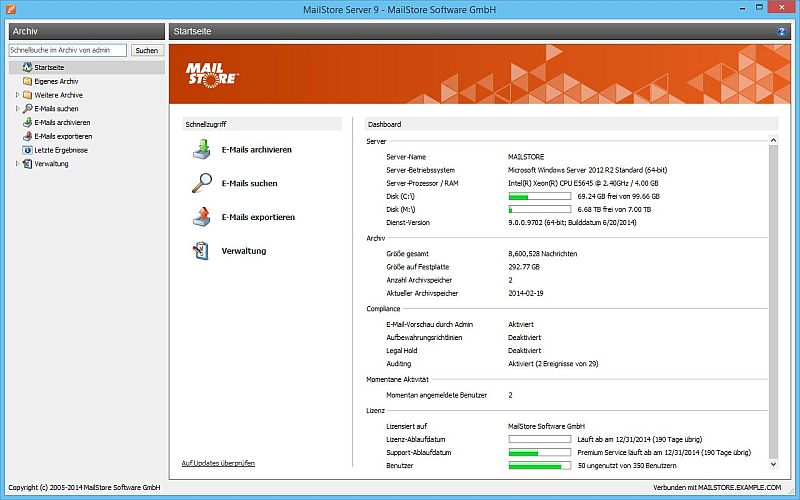
Task: Focus the Schnellsuche im Archiv search field
Action: click(x=67, y=50)
